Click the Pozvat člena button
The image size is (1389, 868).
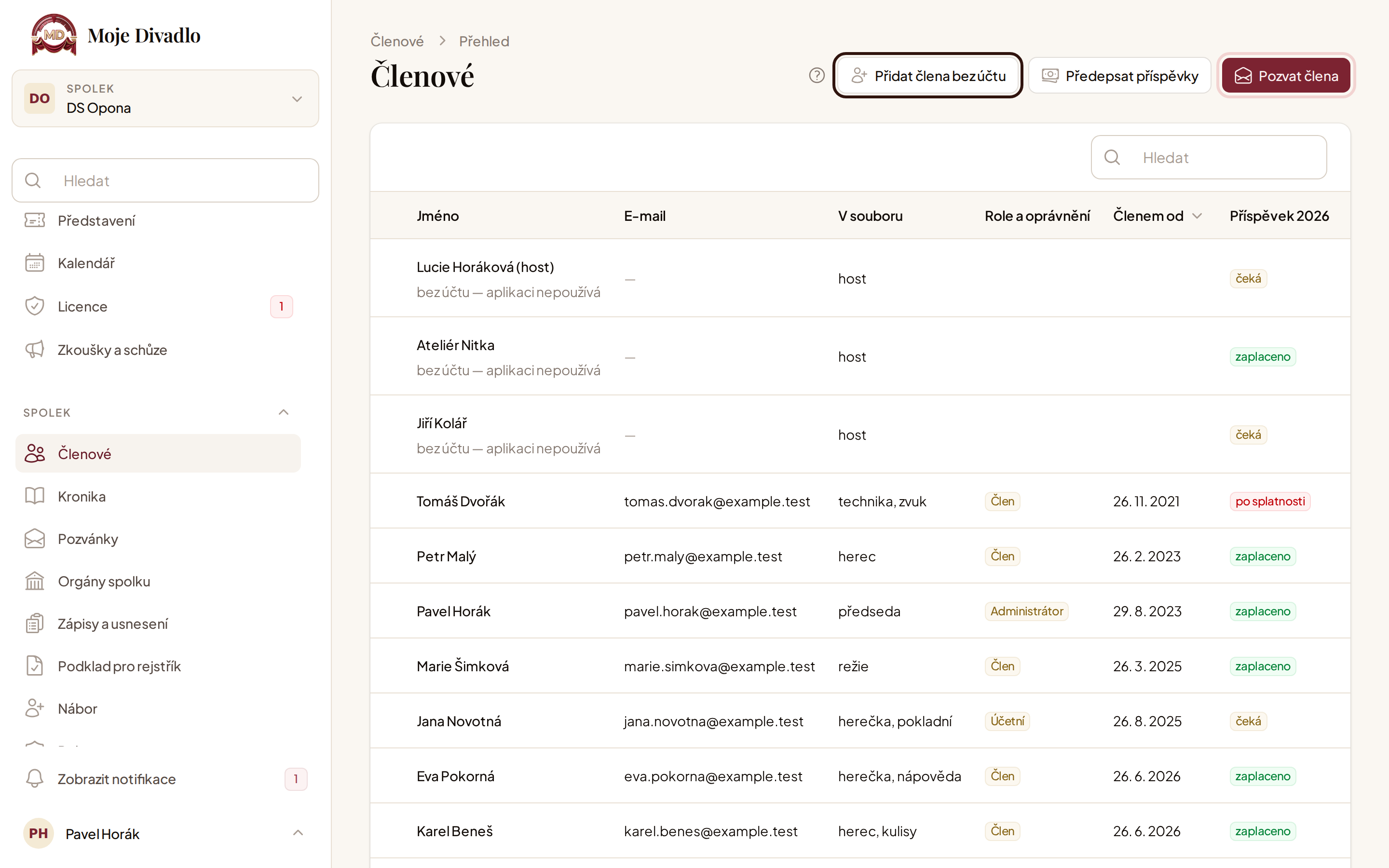click(1286, 75)
